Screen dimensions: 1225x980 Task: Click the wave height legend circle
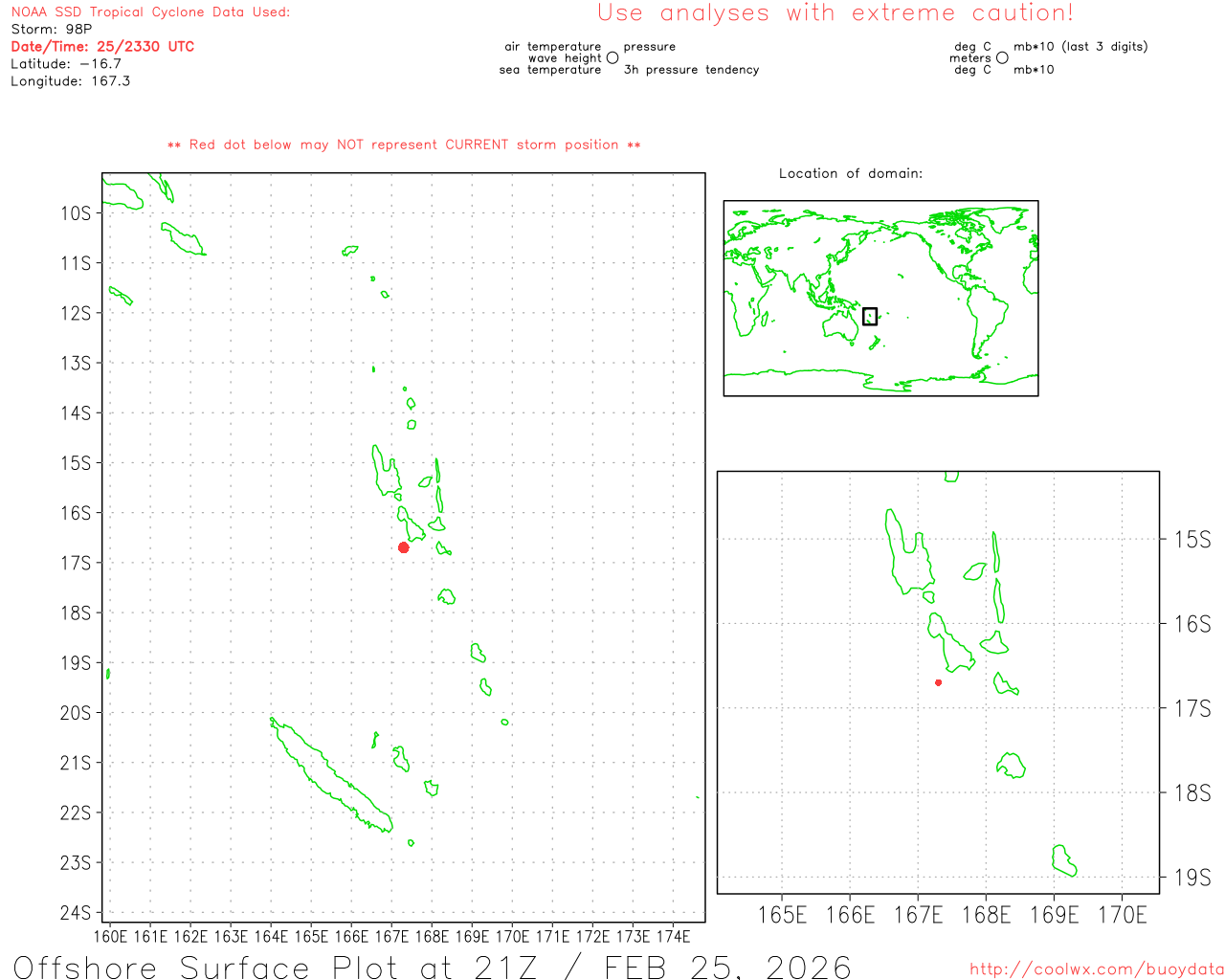click(612, 58)
